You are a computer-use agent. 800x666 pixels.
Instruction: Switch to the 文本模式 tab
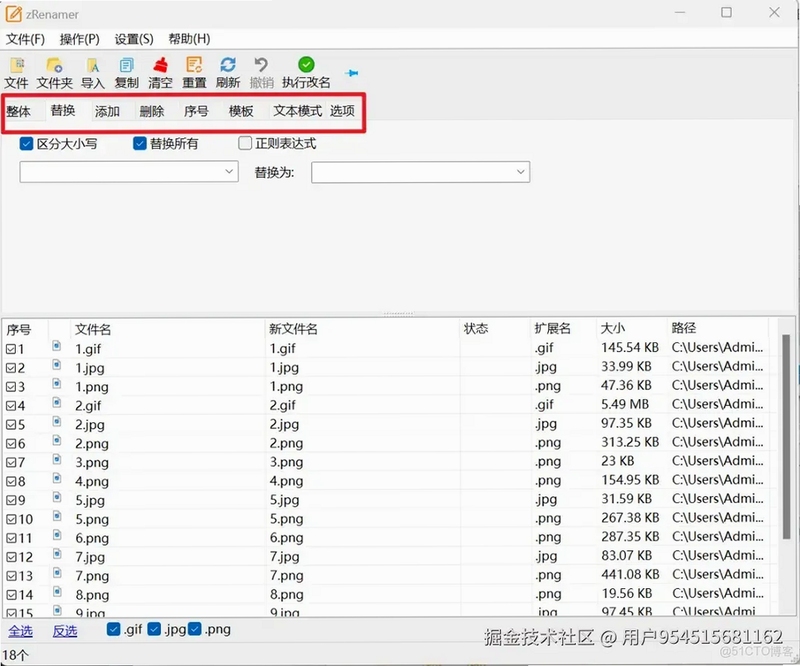(297, 111)
